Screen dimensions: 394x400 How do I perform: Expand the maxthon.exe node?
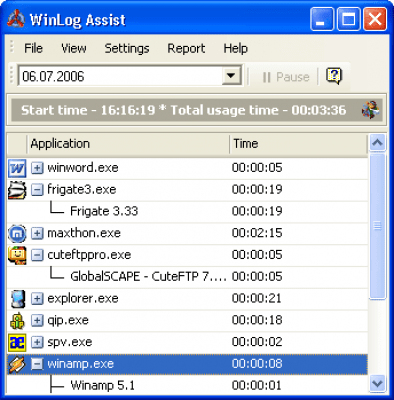(x=37, y=233)
